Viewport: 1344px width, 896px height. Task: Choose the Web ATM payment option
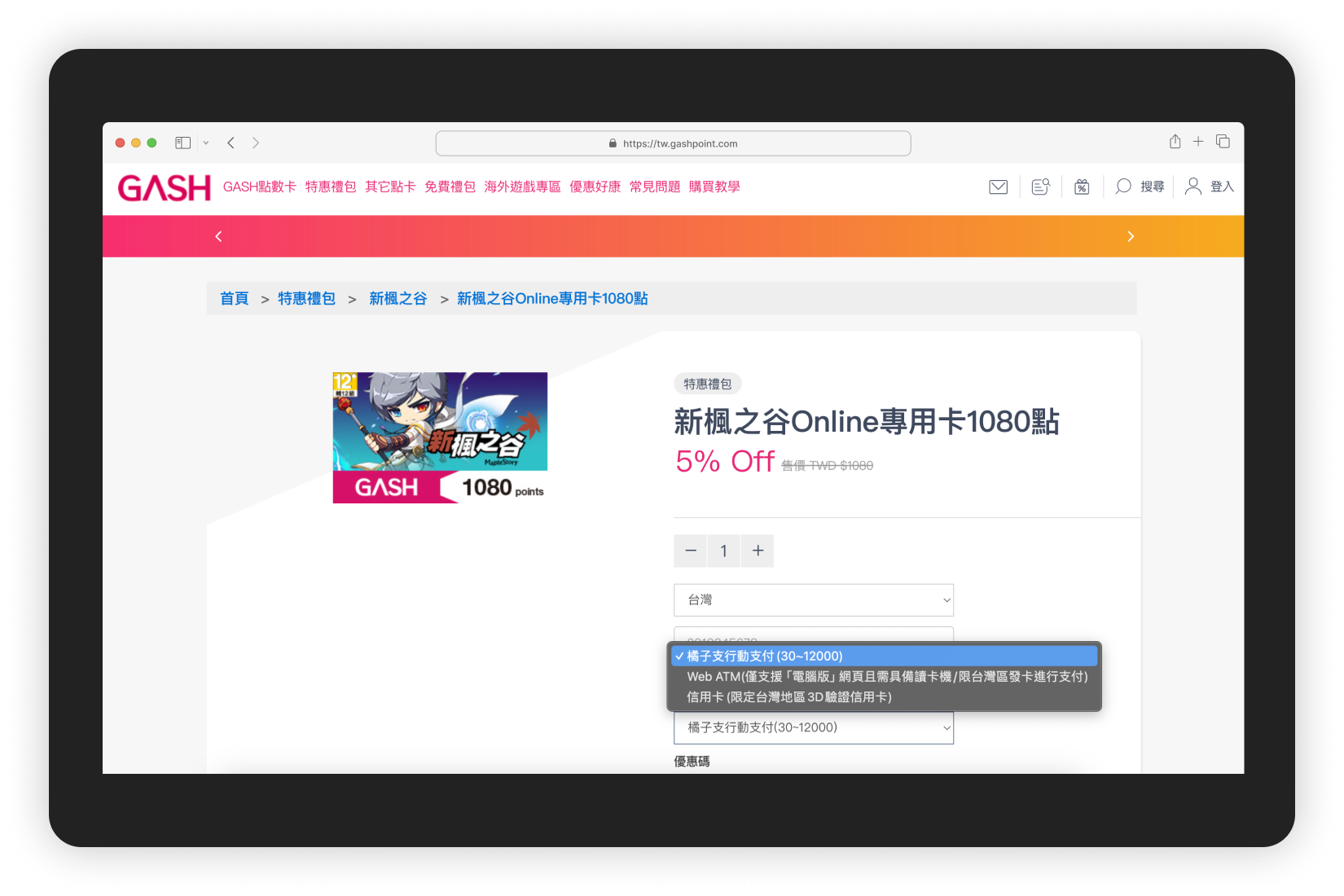[884, 676]
